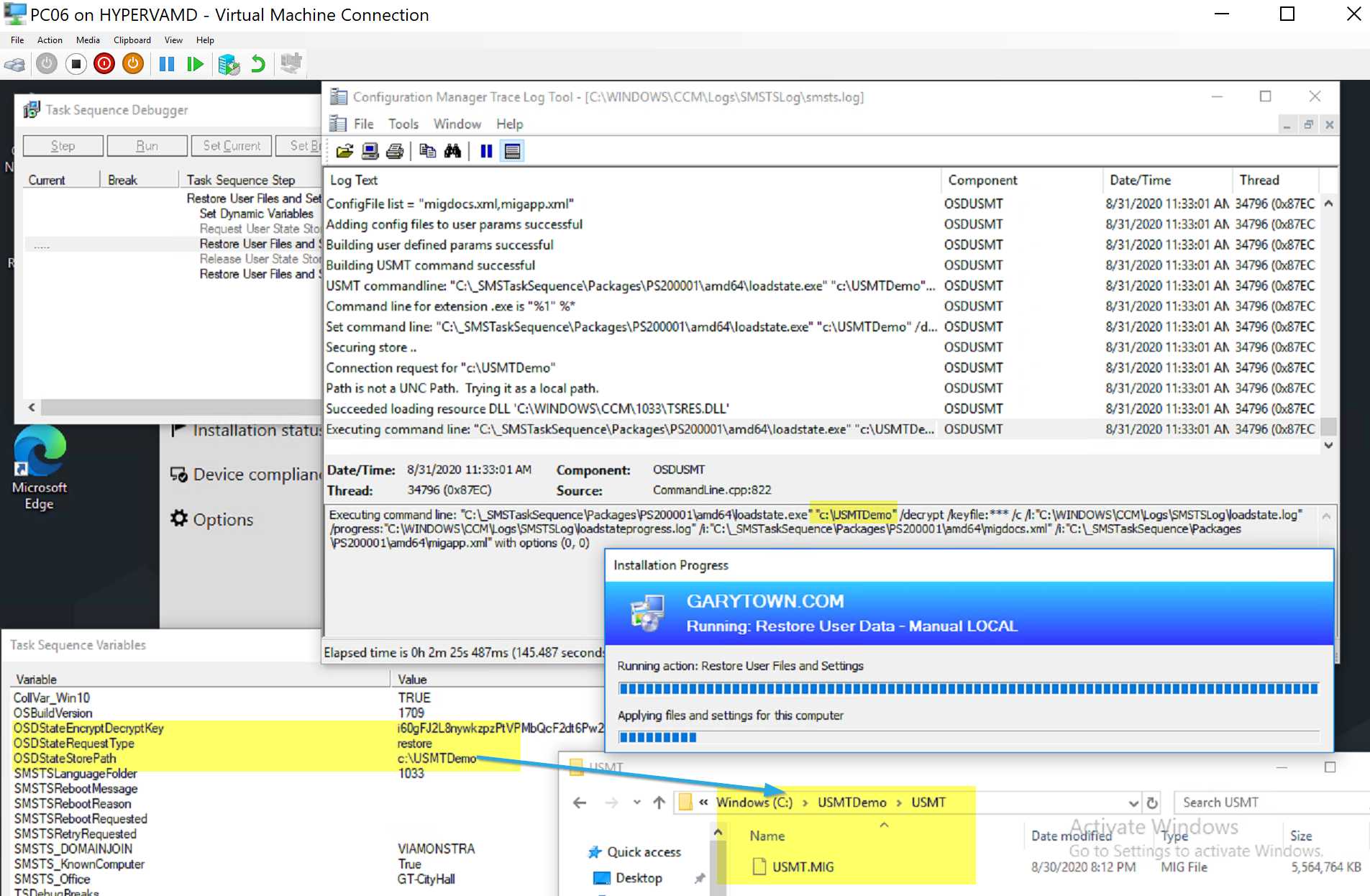Click the red Shut Down VM icon
The height and width of the screenshot is (896, 1370).
tap(104, 65)
